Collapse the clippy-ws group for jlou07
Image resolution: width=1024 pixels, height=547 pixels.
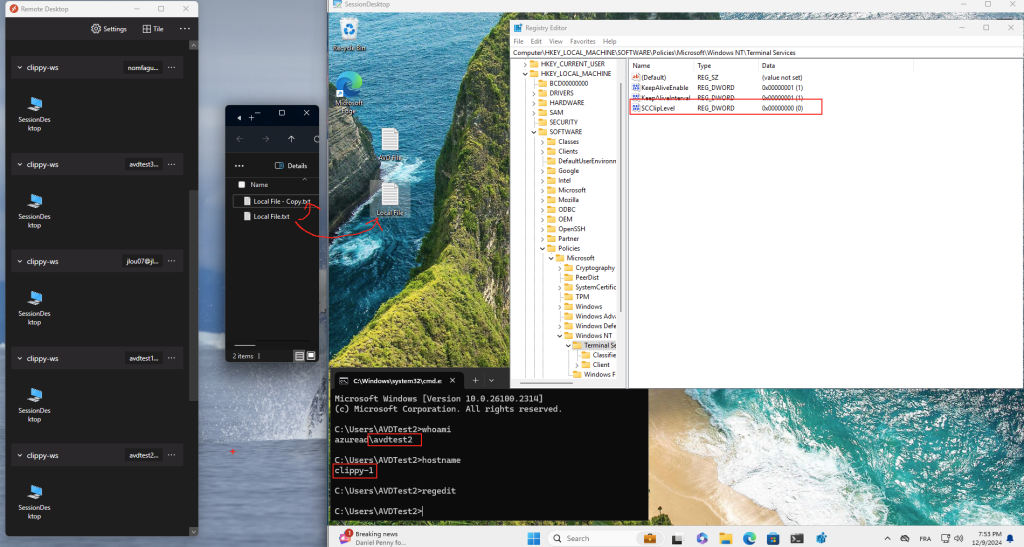[20, 261]
